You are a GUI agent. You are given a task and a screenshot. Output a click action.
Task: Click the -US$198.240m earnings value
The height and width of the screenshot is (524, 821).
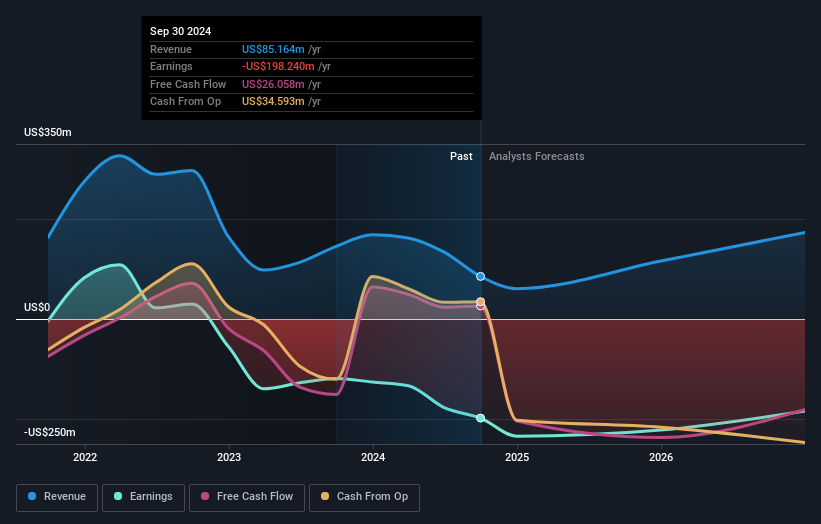278,66
